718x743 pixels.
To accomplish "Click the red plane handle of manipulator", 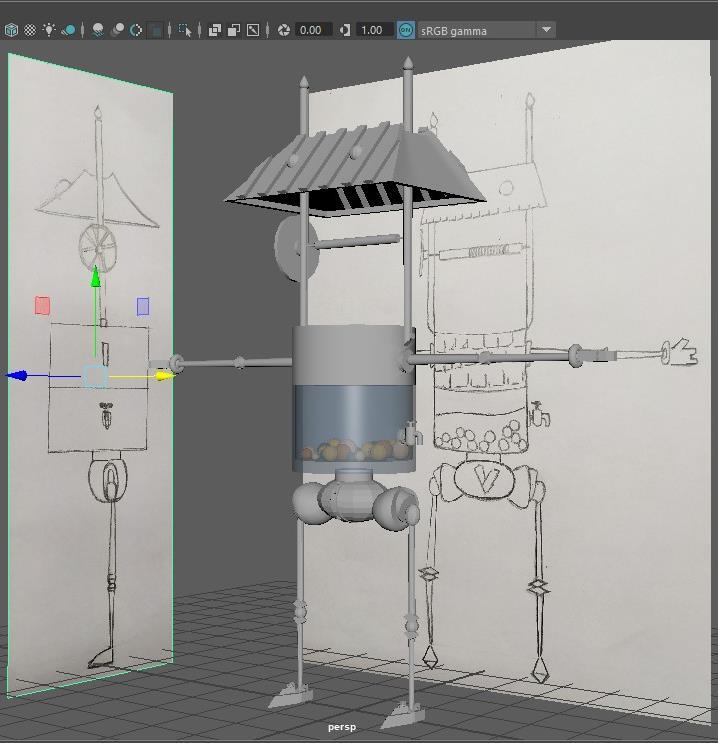I will pyautogui.click(x=42, y=306).
